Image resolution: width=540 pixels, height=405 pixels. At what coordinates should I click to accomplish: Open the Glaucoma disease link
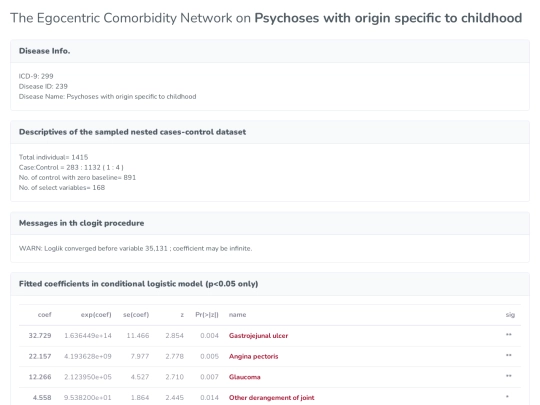245,377
